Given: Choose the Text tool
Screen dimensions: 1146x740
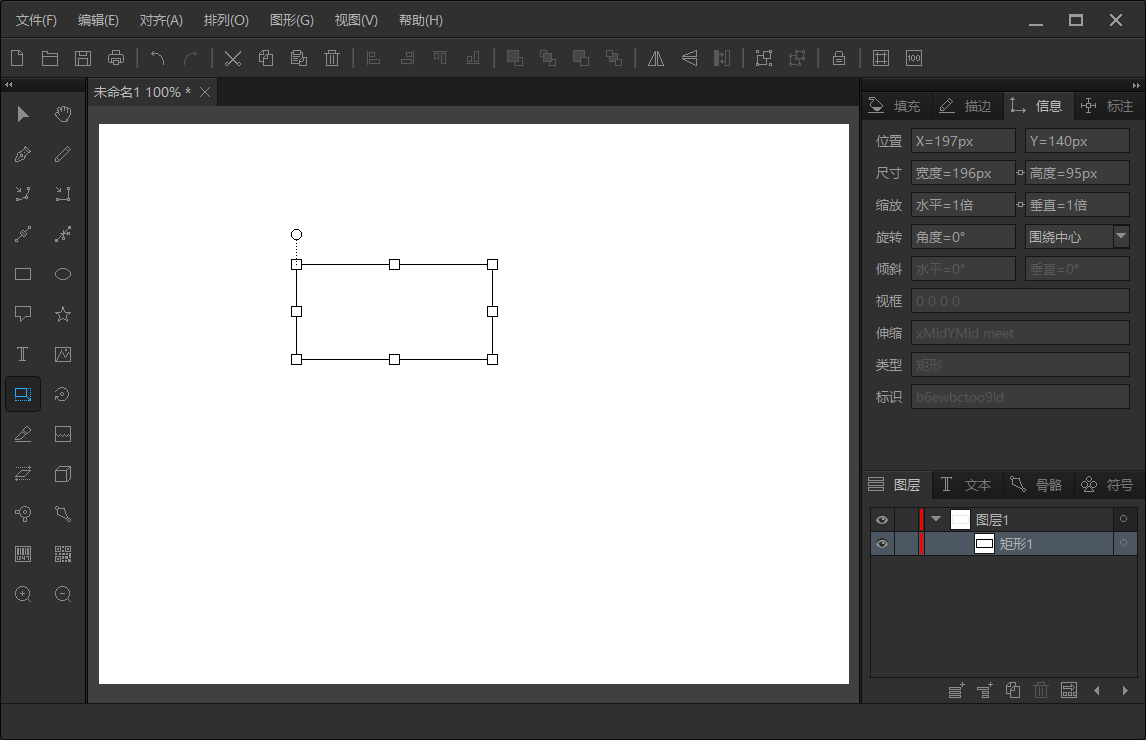Looking at the screenshot, I should coord(23,354).
